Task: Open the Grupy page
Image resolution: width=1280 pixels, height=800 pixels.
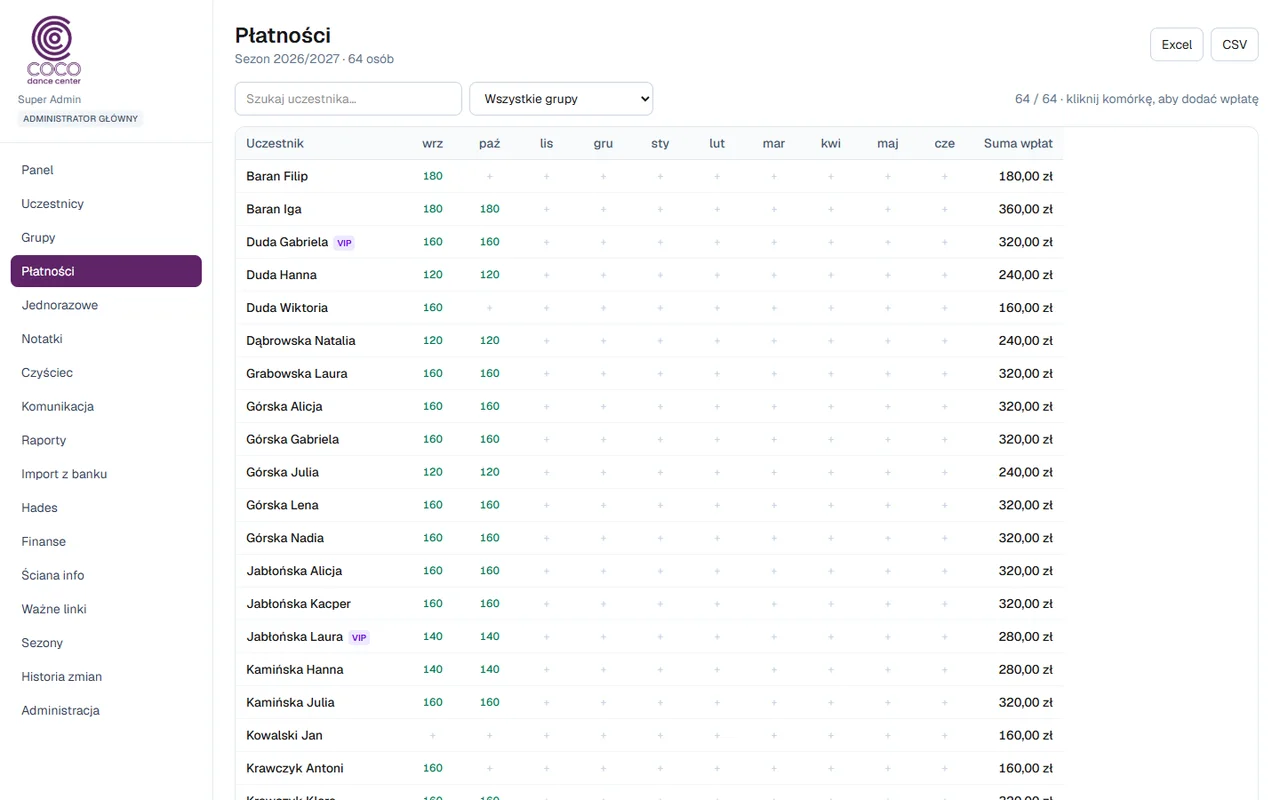Action: pyautogui.click(x=106, y=238)
